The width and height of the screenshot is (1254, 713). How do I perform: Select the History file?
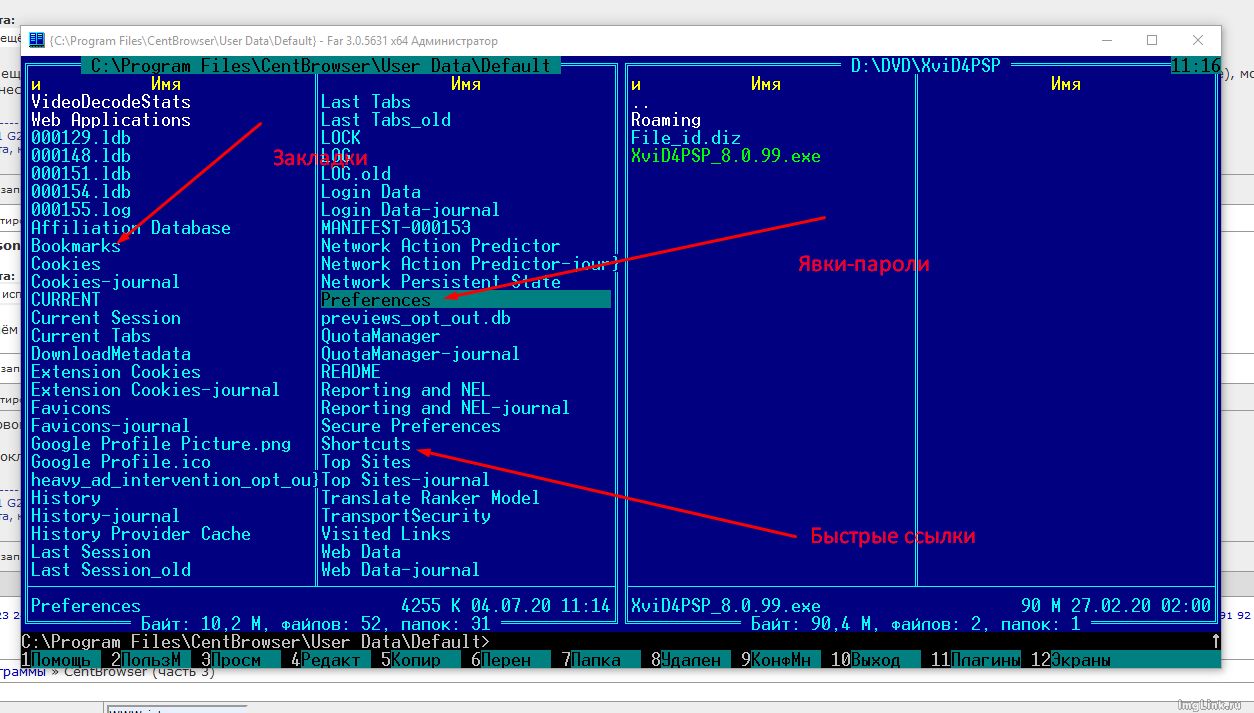[x=66, y=498]
